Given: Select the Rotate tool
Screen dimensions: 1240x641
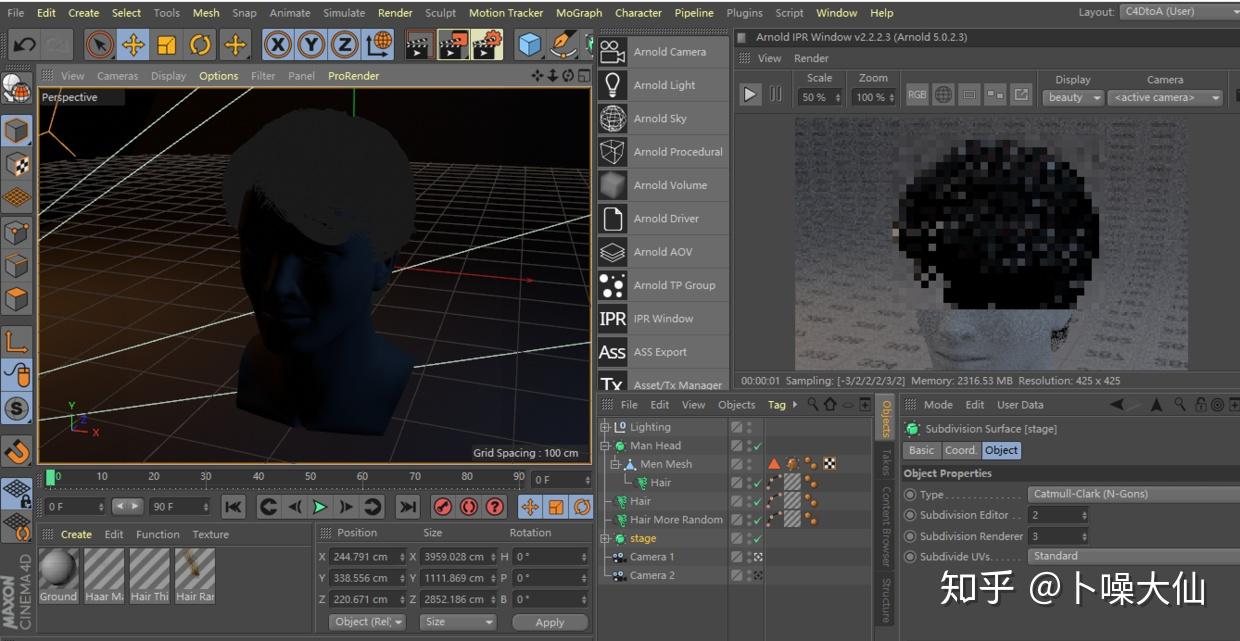Looking at the screenshot, I should (x=199, y=44).
